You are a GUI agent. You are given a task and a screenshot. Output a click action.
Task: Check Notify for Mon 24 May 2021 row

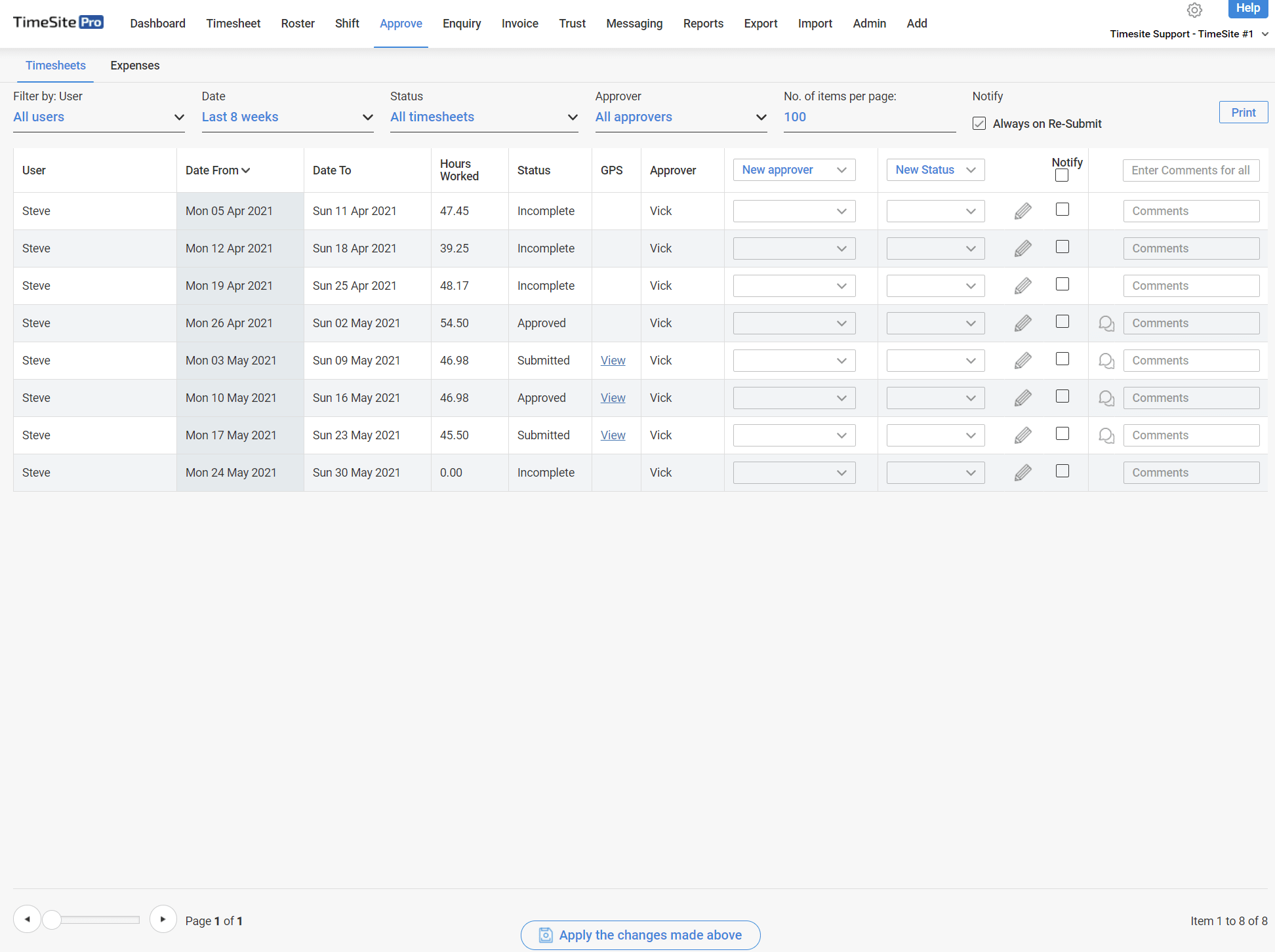click(x=1062, y=471)
